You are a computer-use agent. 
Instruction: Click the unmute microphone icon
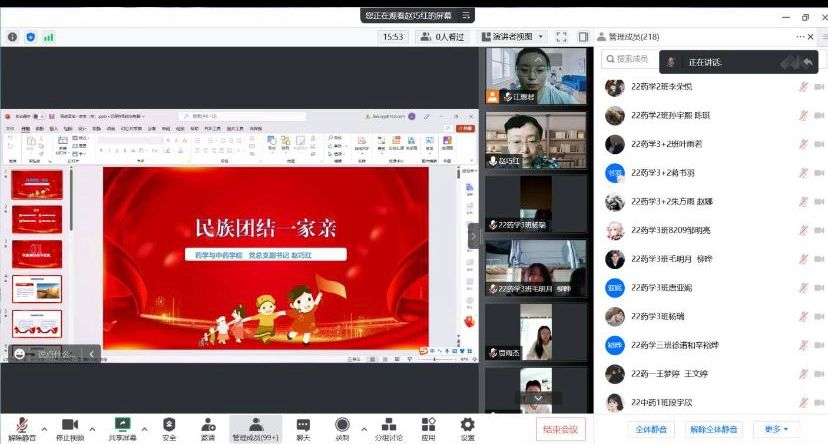pyautogui.click(x=22, y=424)
